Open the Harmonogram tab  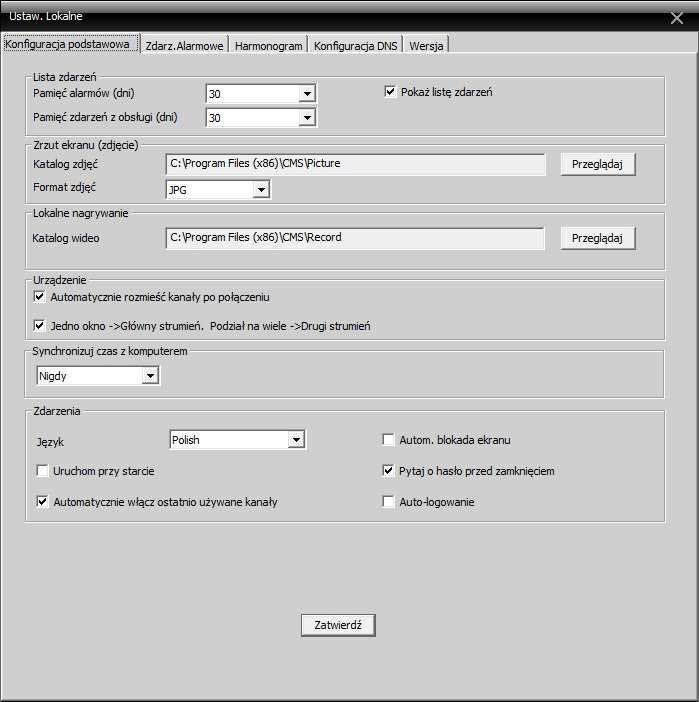coord(268,45)
